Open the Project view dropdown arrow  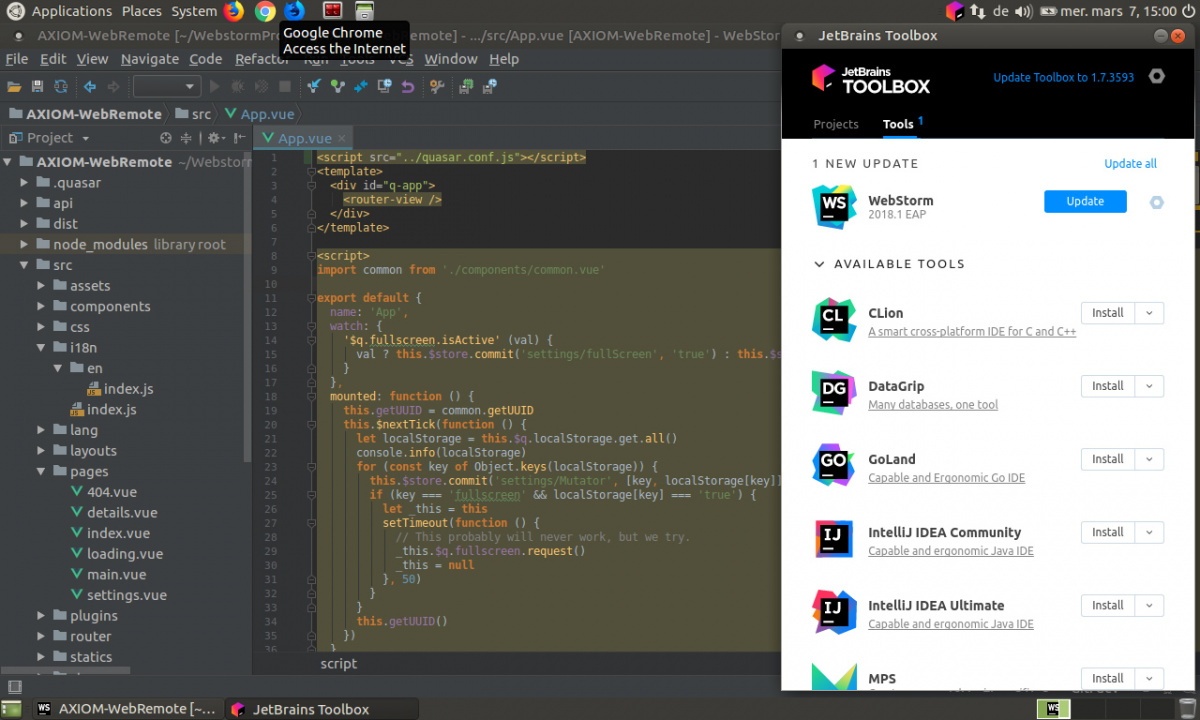85,139
